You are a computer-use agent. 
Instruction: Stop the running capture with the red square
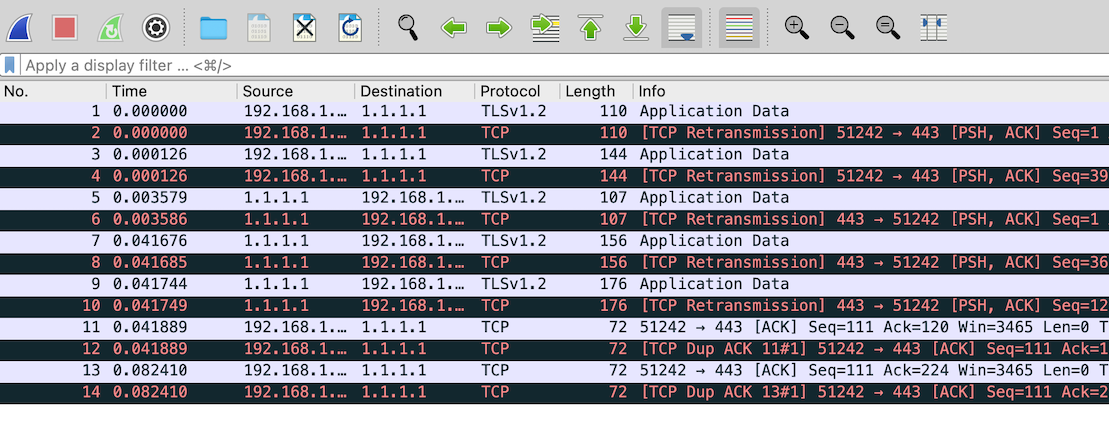[x=64, y=28]
